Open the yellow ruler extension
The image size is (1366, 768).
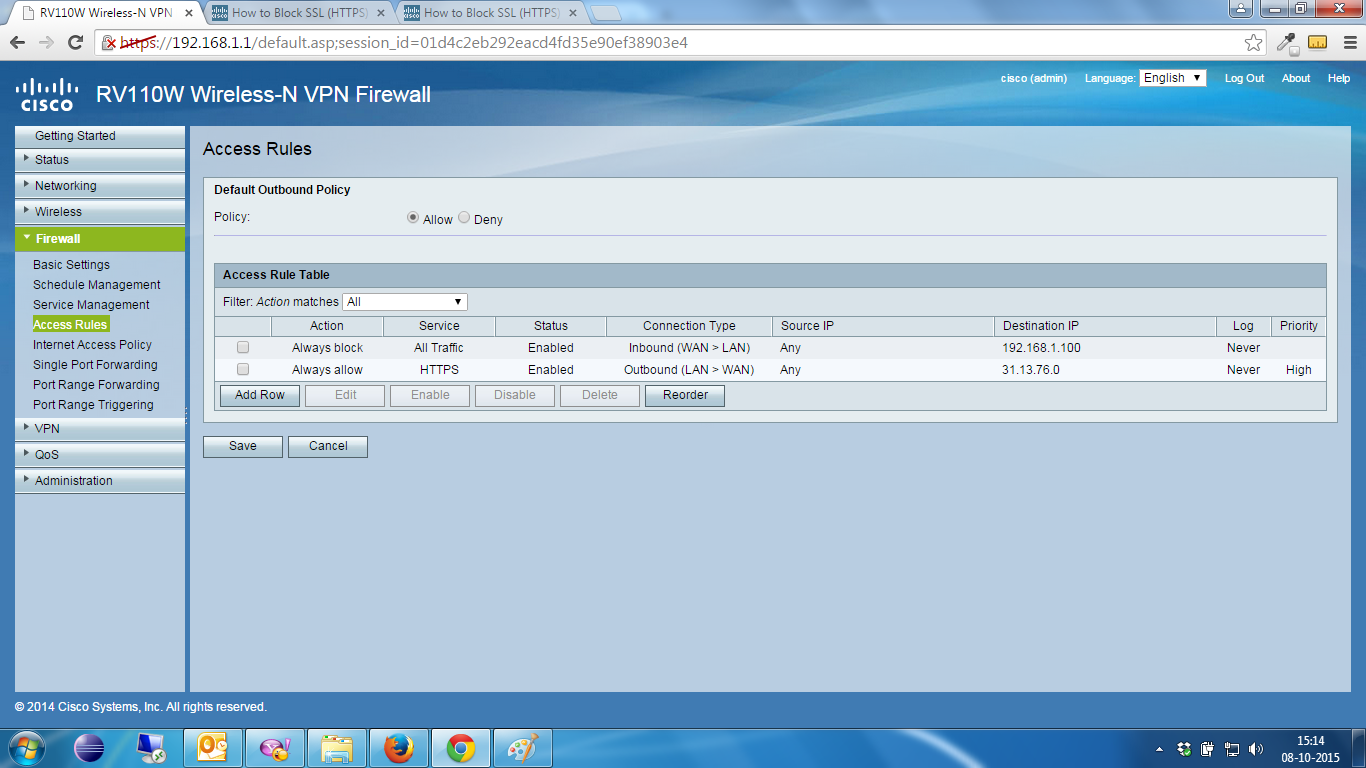point(1317,43)
